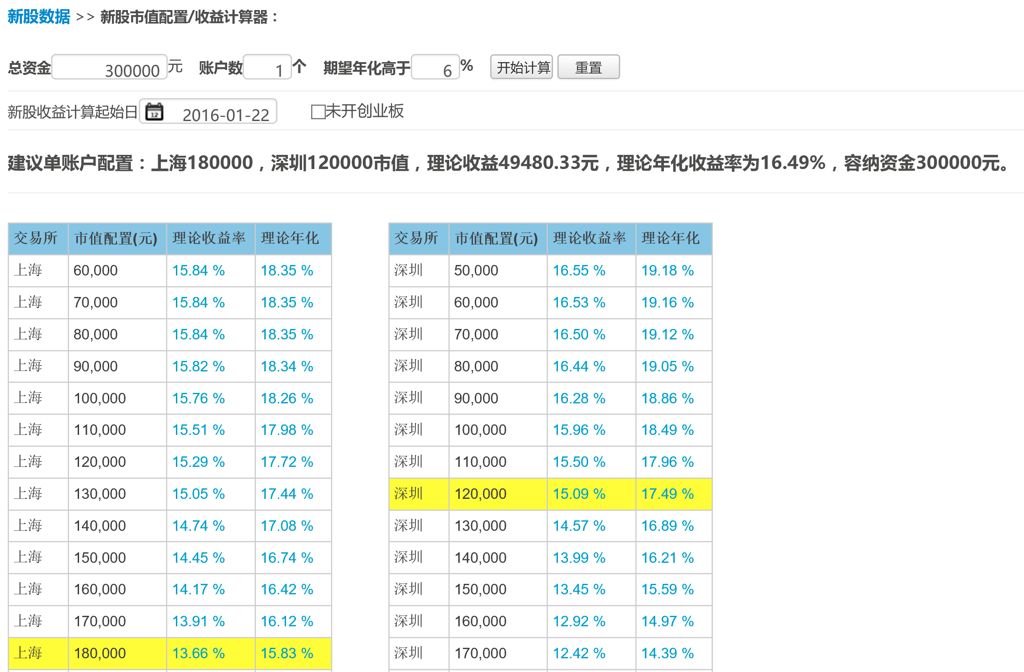
Task: Click 14.39 % annualized in 深圳 170,000 row
Action: 667,653
